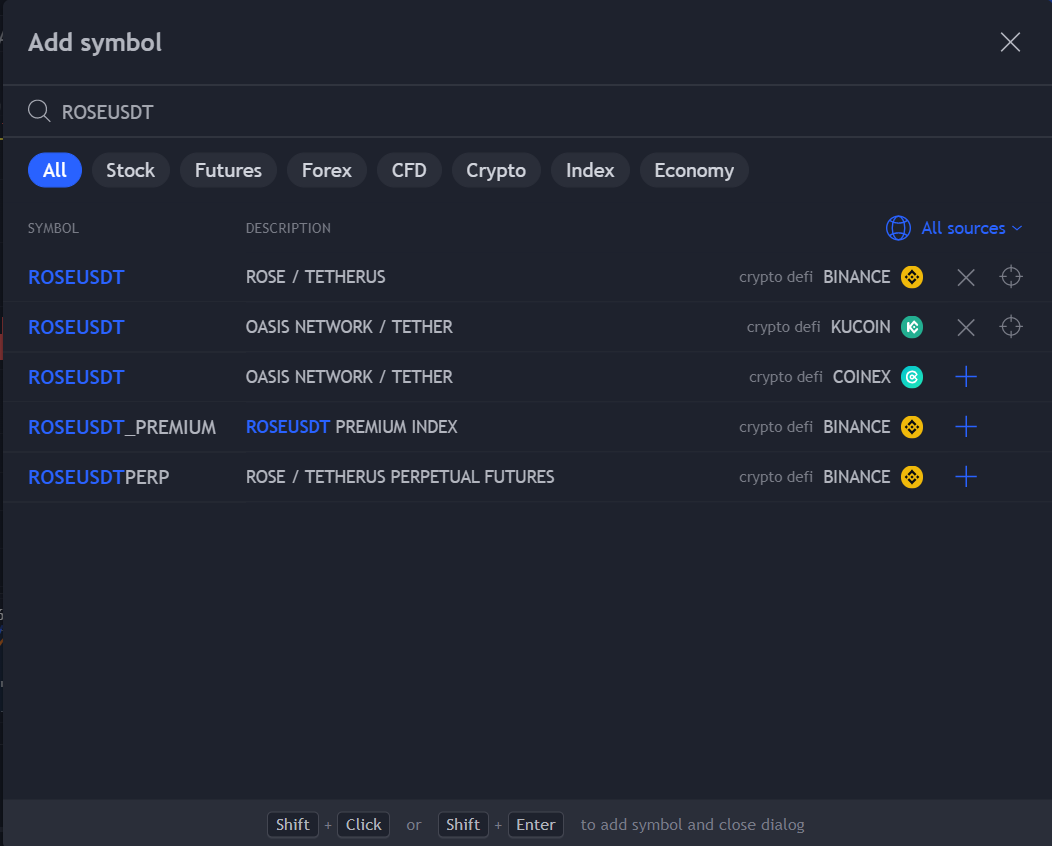This screenshot has width=1052, height=846.
Task: Click Binance logo on the PREMIUM INDEX row
Action: (x=912, y=427)
